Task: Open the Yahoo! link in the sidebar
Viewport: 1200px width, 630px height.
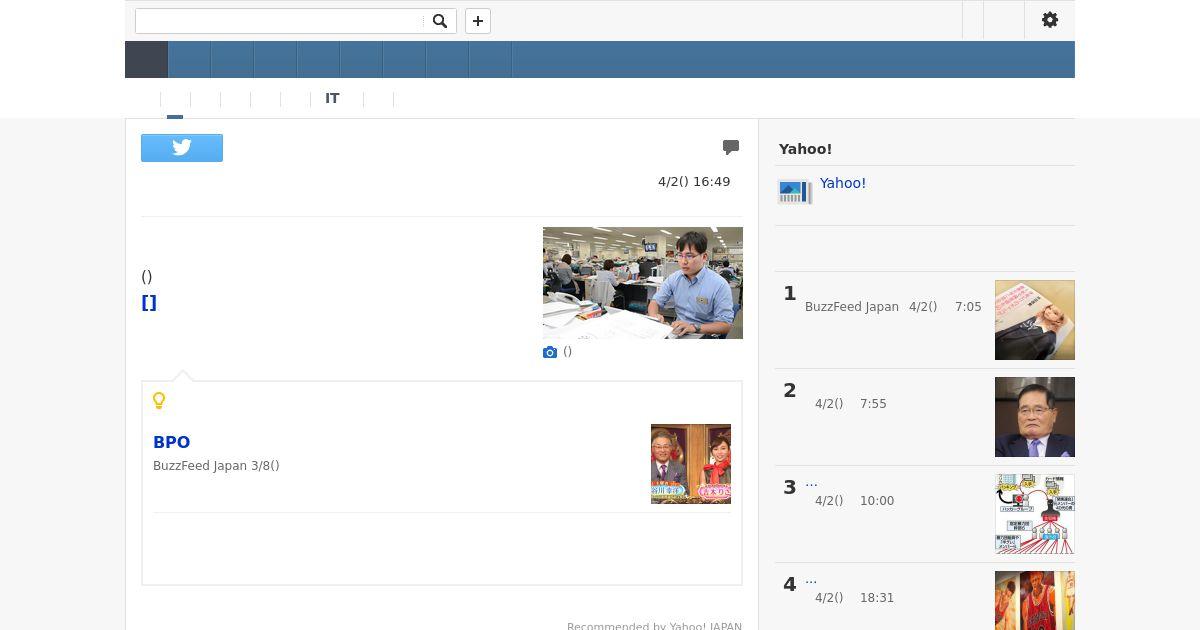Action: pyautogui.click(x=843, y=183)
